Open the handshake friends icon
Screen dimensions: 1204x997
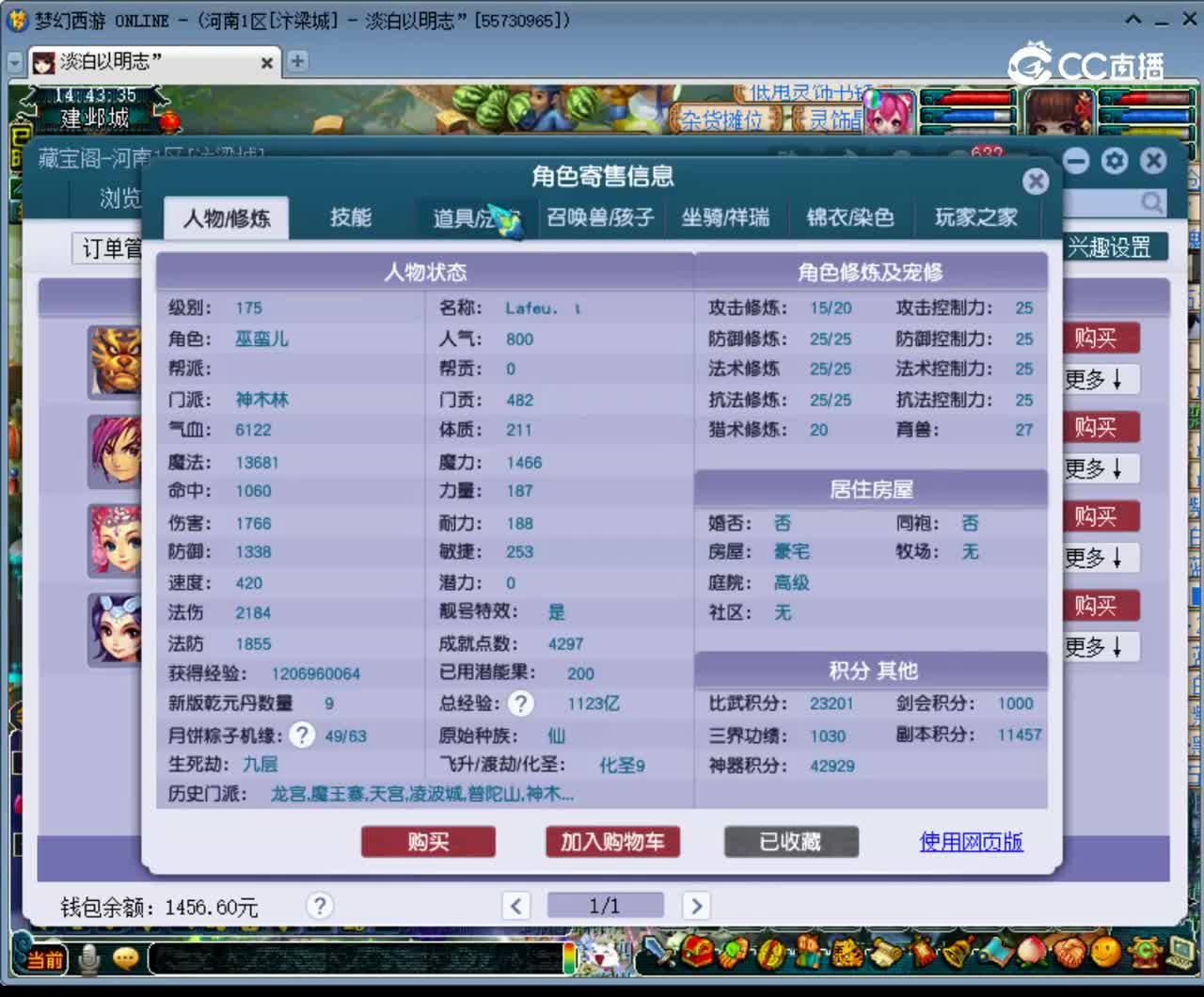tap(1069, 952)
